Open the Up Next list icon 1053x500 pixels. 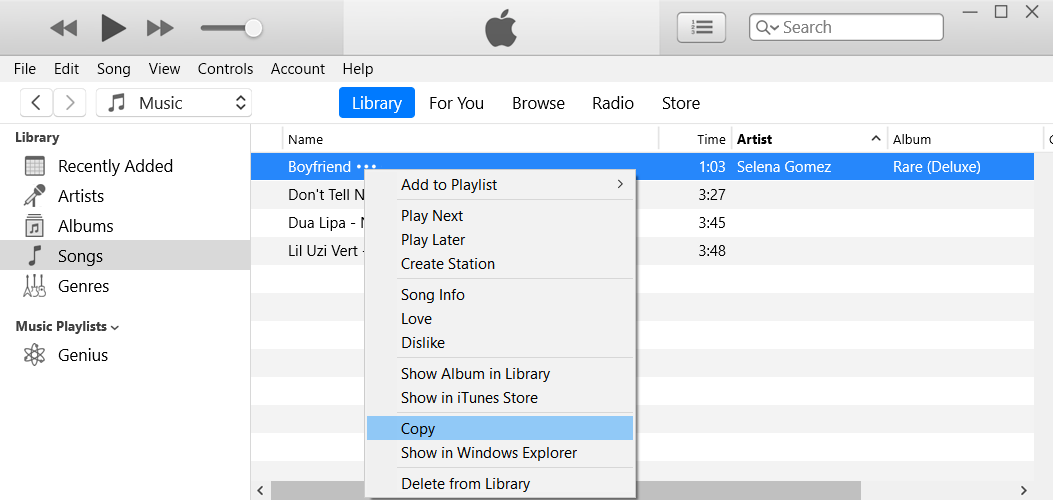[x=701, y=28]
